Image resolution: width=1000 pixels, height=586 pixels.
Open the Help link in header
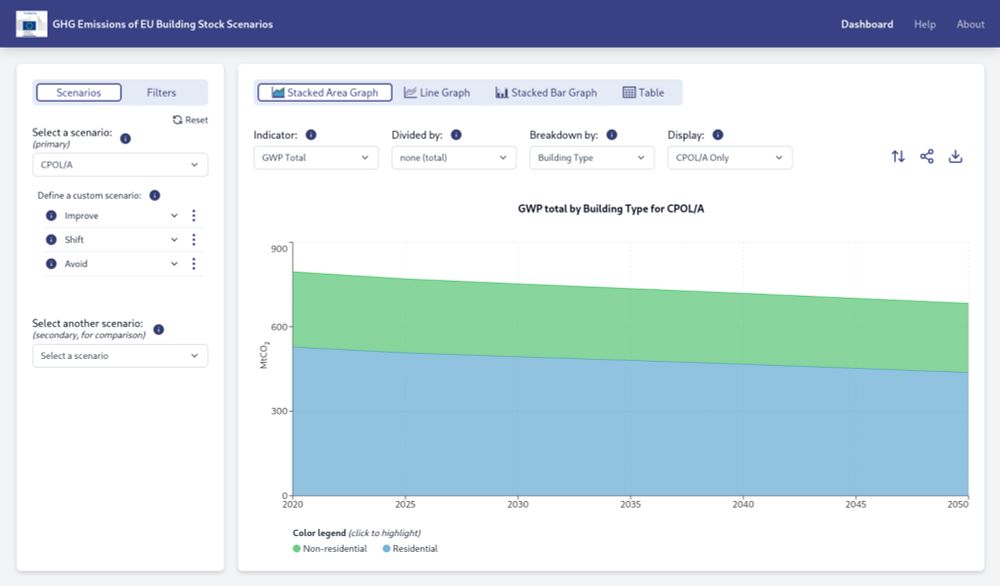coord(925,24)
